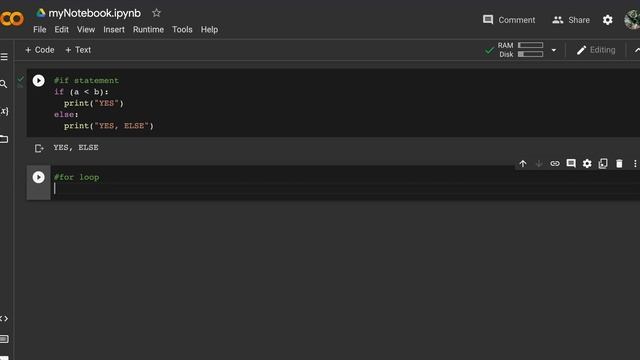Add a new Text cell
The height and width of the screenshot is (360, 640).
(78, 50)
